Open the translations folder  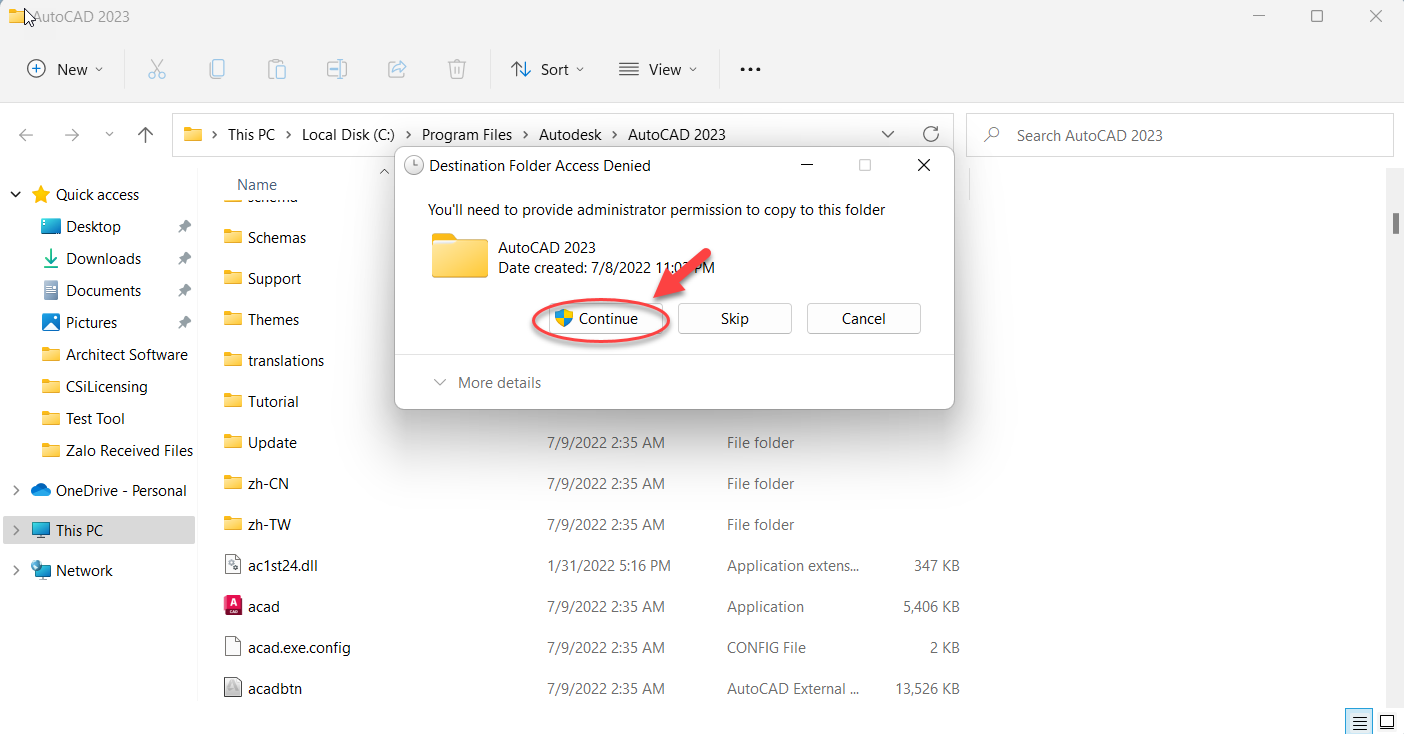click(x=273, y=361)
